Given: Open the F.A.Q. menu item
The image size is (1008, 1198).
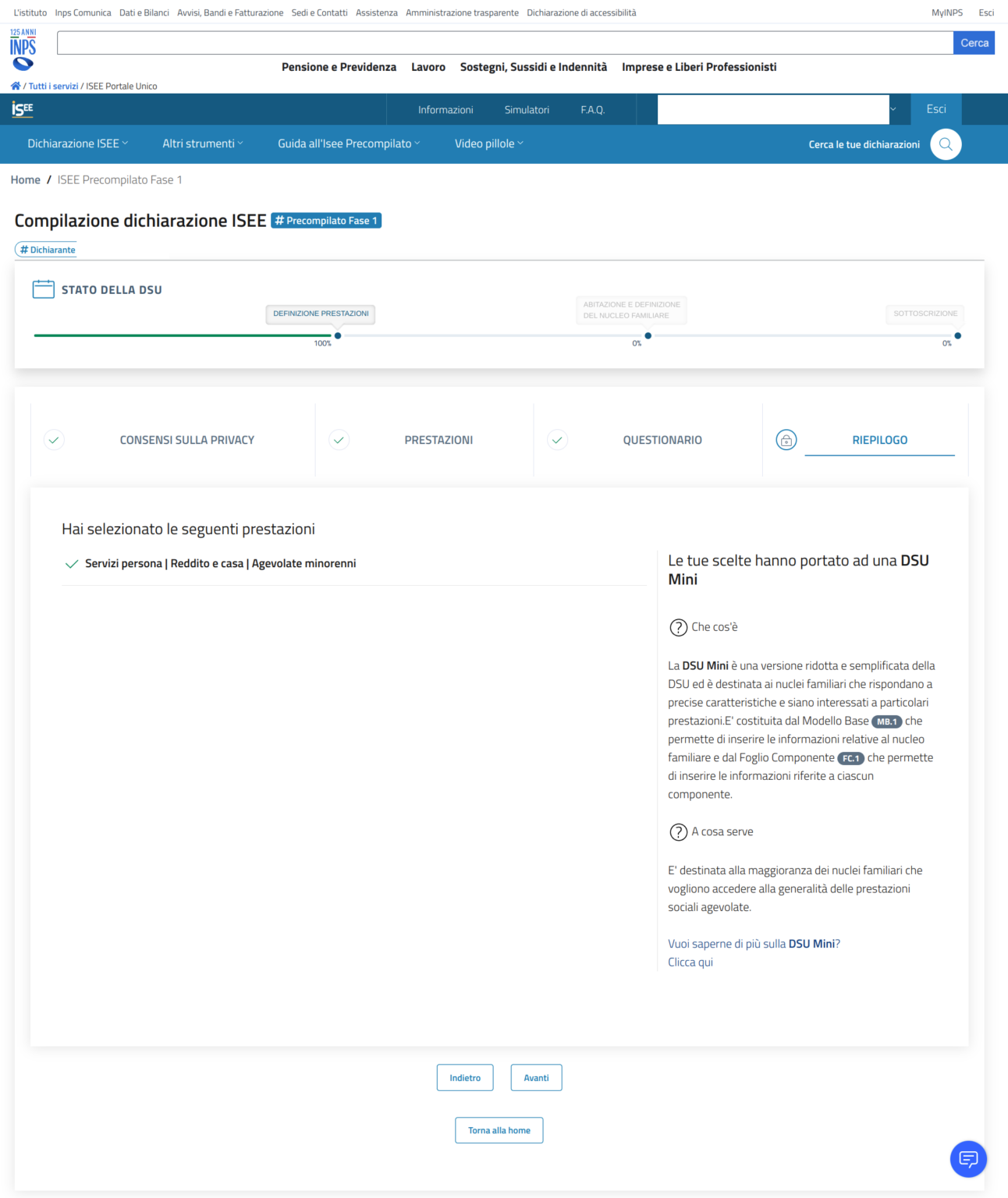Looking at the screenshot, I should click(593, 110).
